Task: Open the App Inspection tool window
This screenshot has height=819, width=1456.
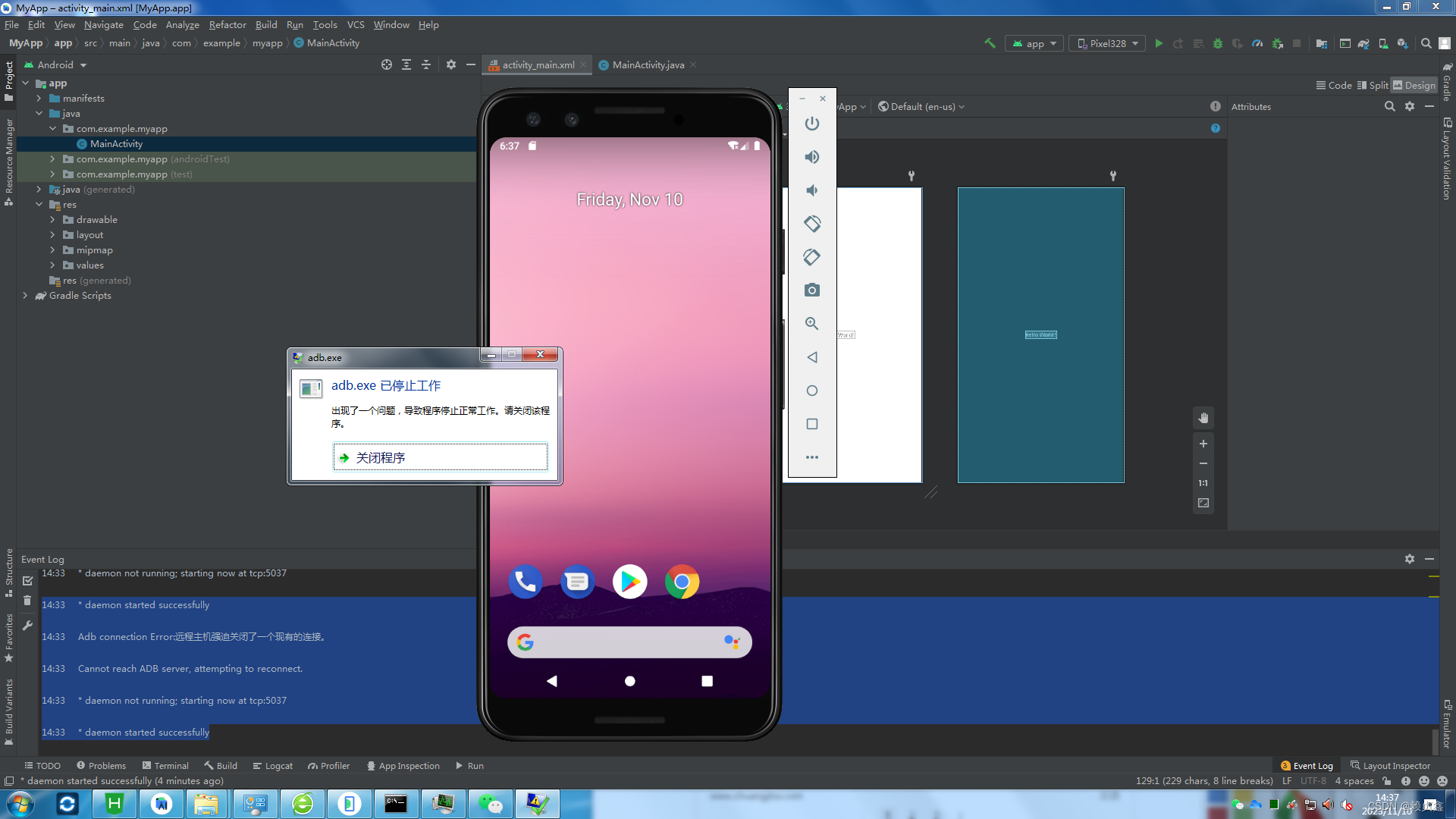Action: click(x=403, y=766)
